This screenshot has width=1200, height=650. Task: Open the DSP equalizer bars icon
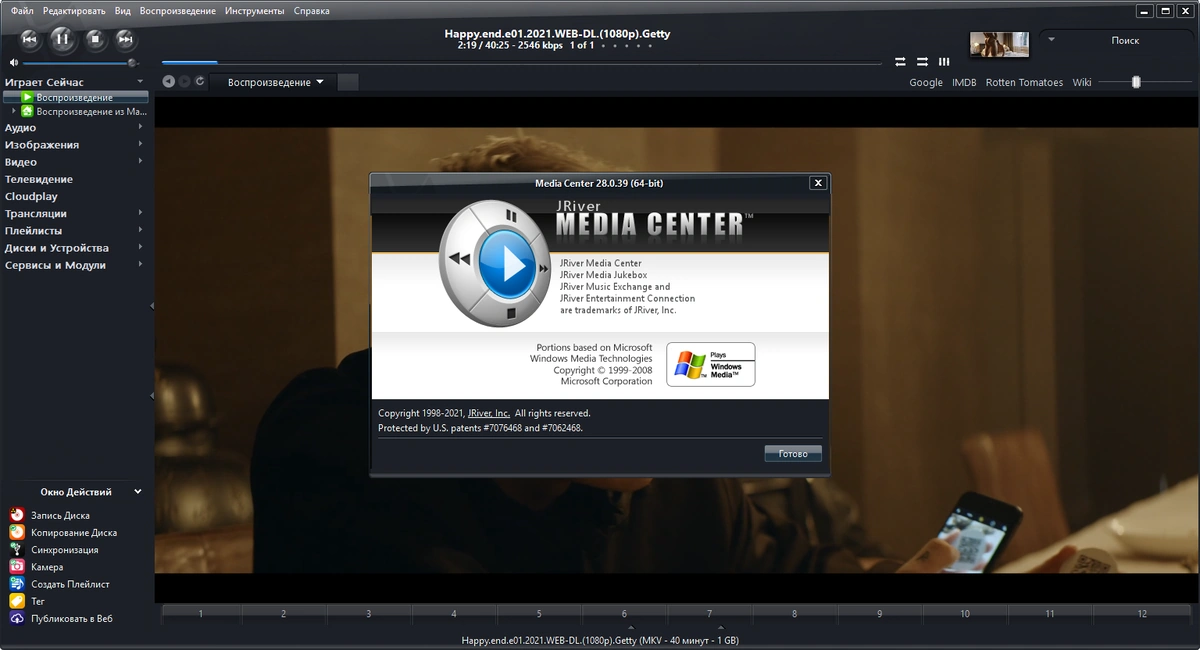coord(944,61)
